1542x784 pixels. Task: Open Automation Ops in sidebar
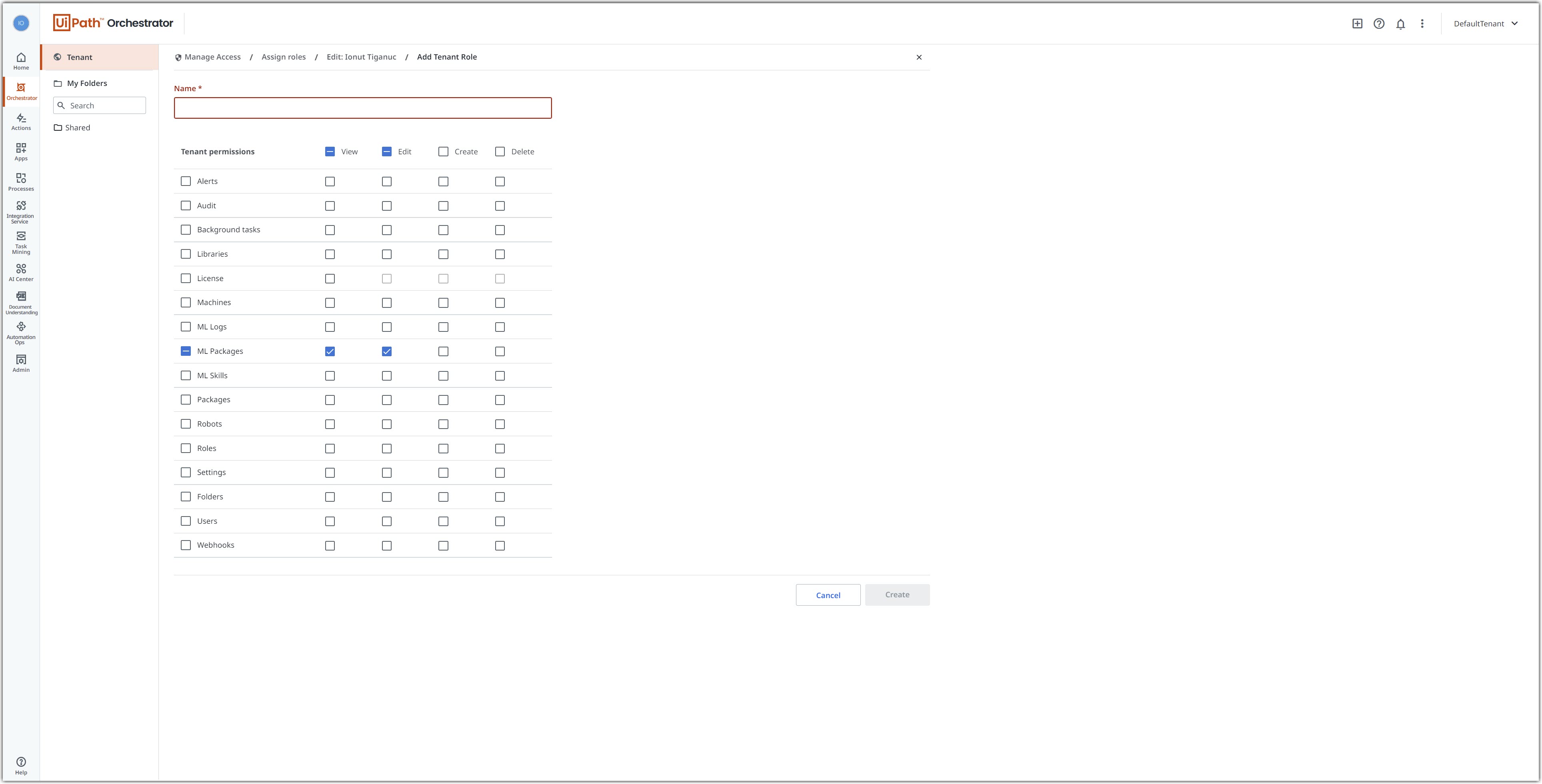(x=21, y=333)
